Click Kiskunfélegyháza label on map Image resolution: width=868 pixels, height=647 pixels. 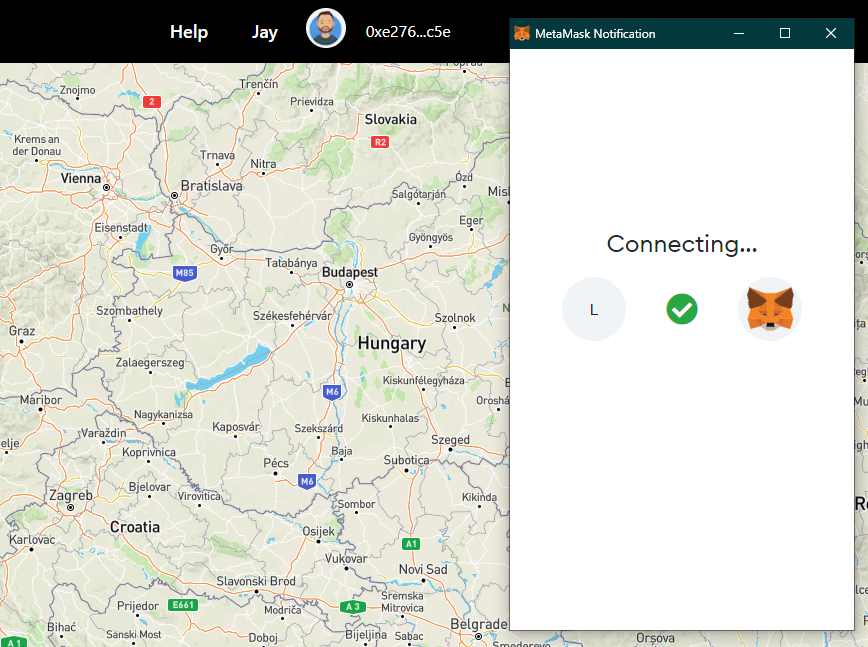tap(423, 380)
